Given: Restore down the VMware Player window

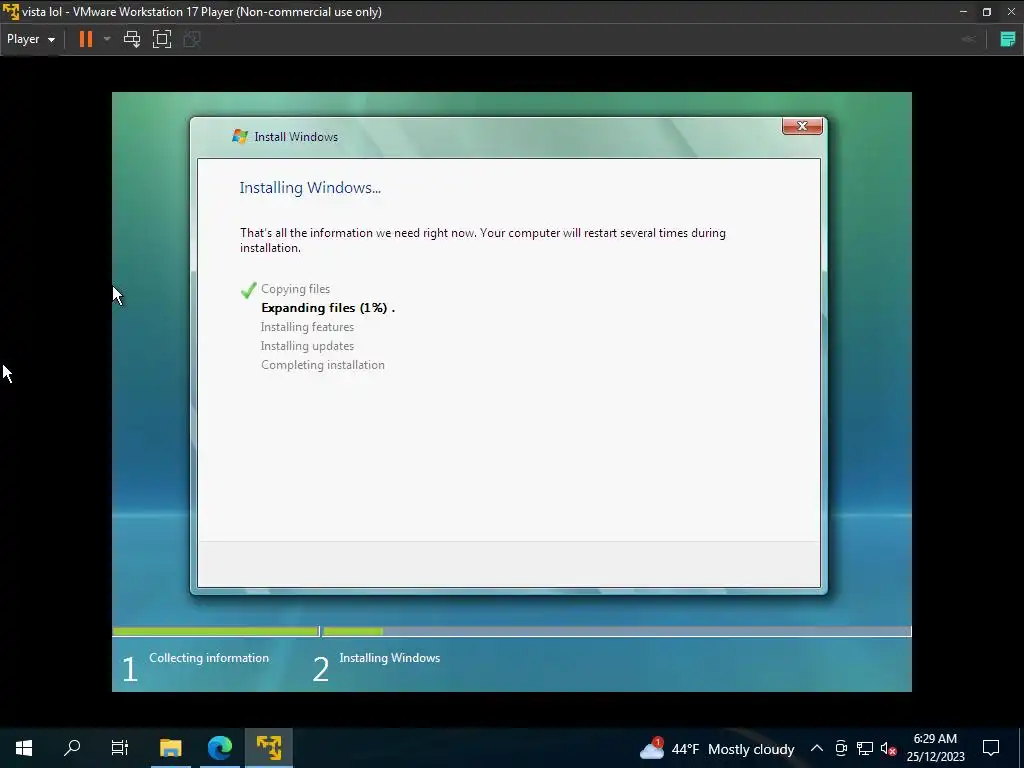Looking at the screenshot, I should pos(987,12).
